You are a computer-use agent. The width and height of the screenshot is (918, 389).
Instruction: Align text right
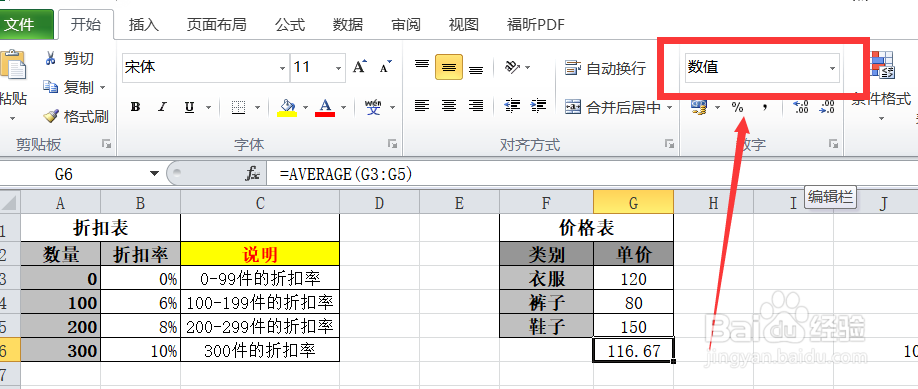click(476, 105)
